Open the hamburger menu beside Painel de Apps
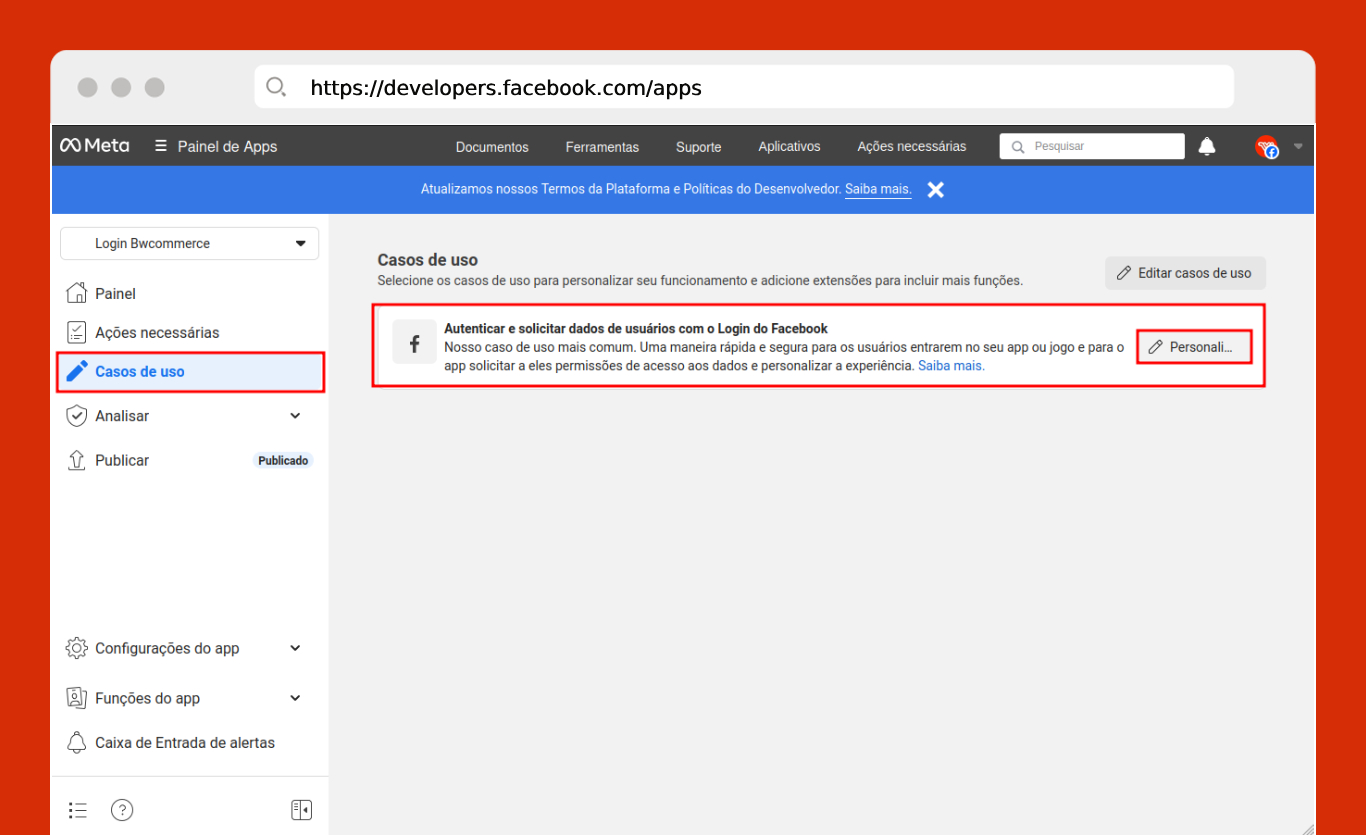 [x=161, y=146]
